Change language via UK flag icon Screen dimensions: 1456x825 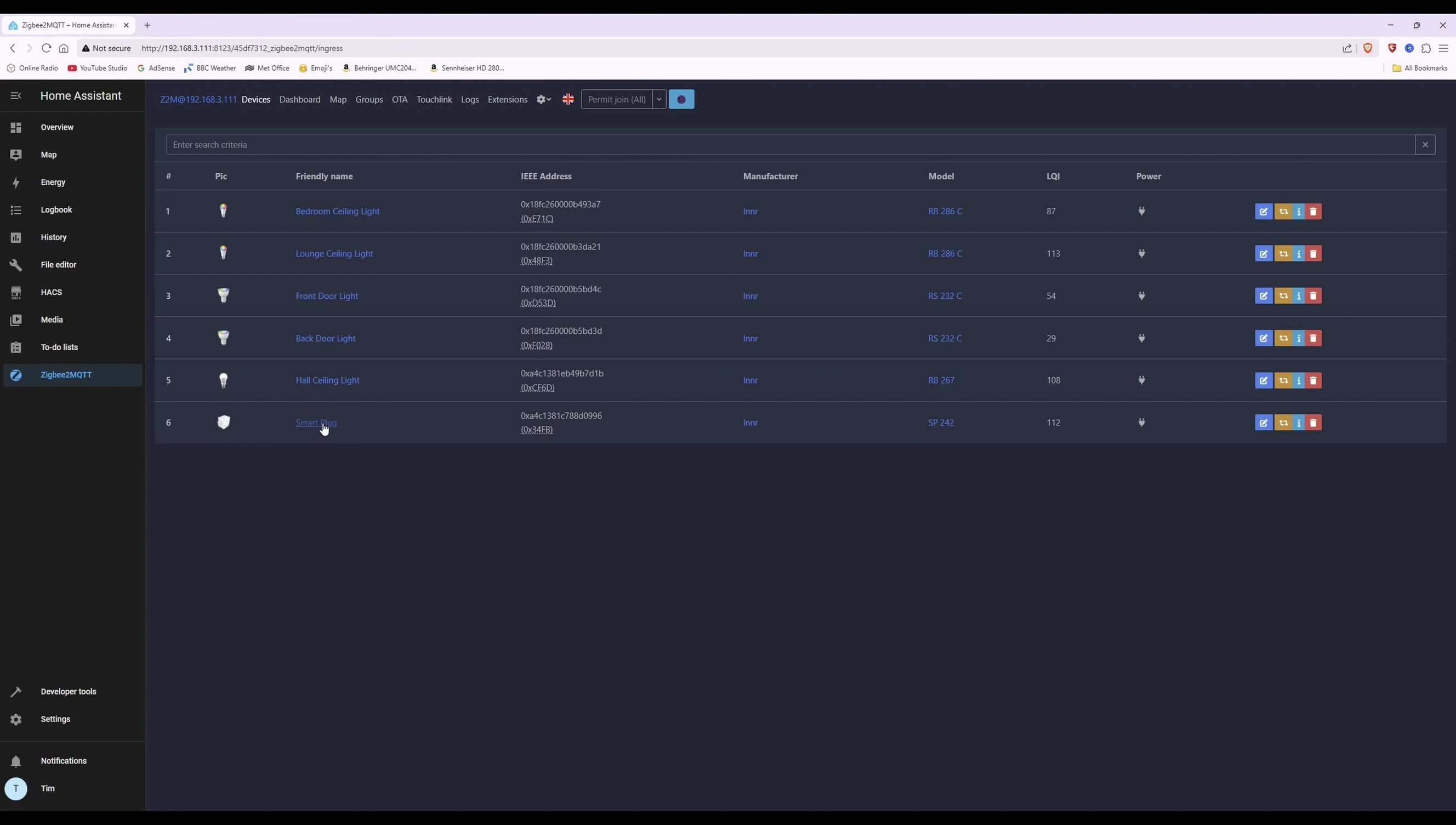tap(568, 100)
